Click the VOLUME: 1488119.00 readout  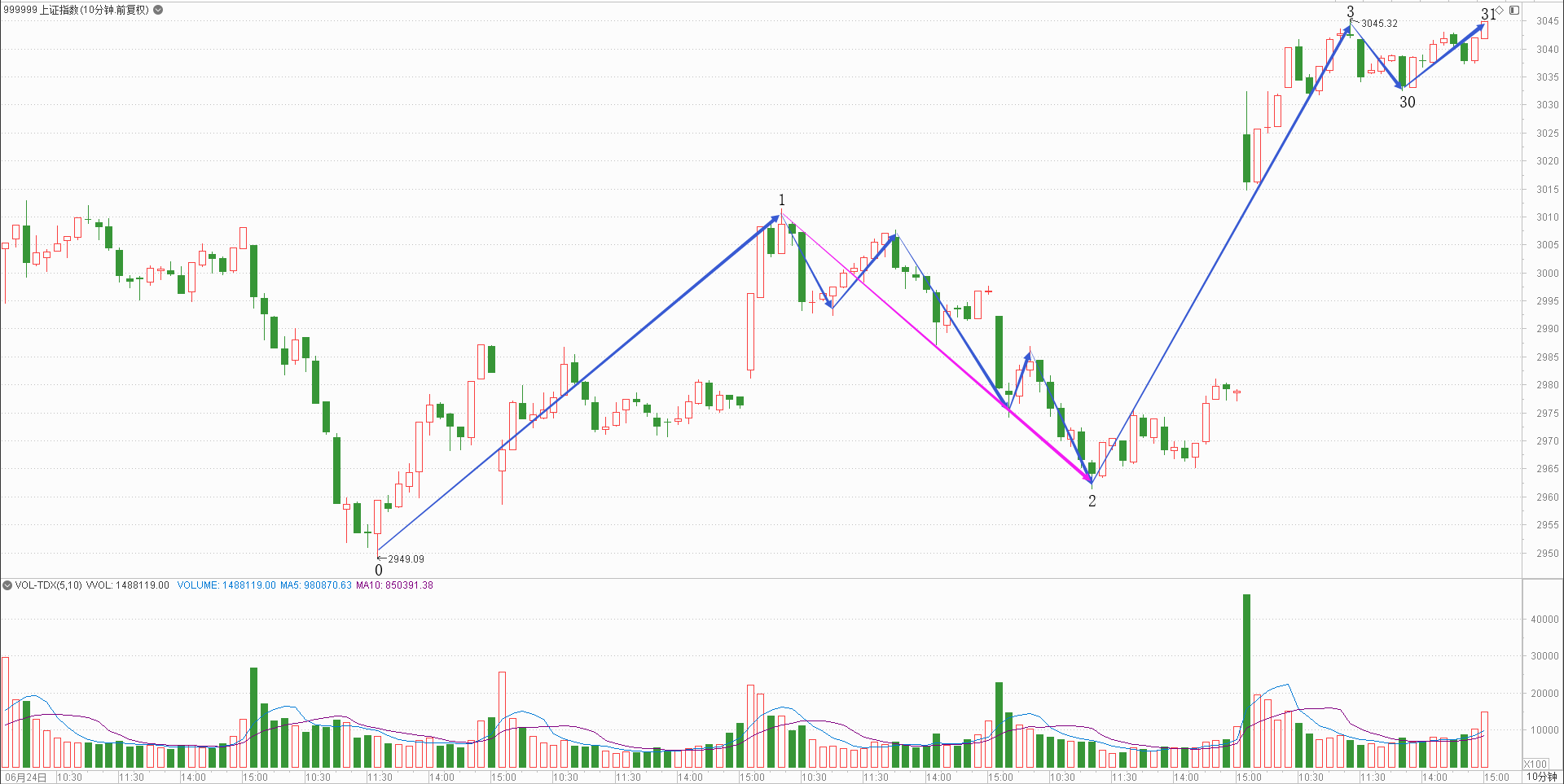(x=226, y=585)
